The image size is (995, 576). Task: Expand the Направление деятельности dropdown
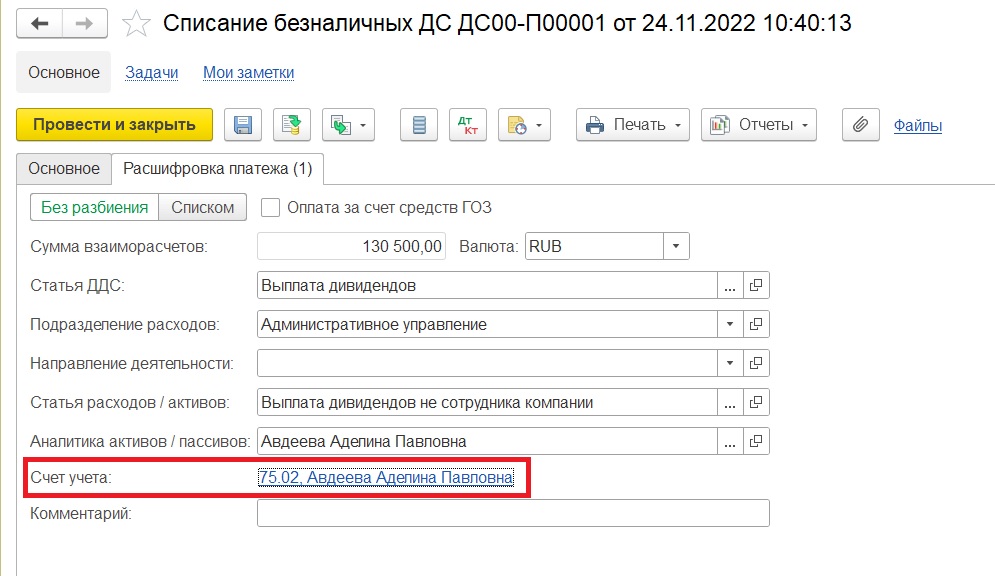730,363
